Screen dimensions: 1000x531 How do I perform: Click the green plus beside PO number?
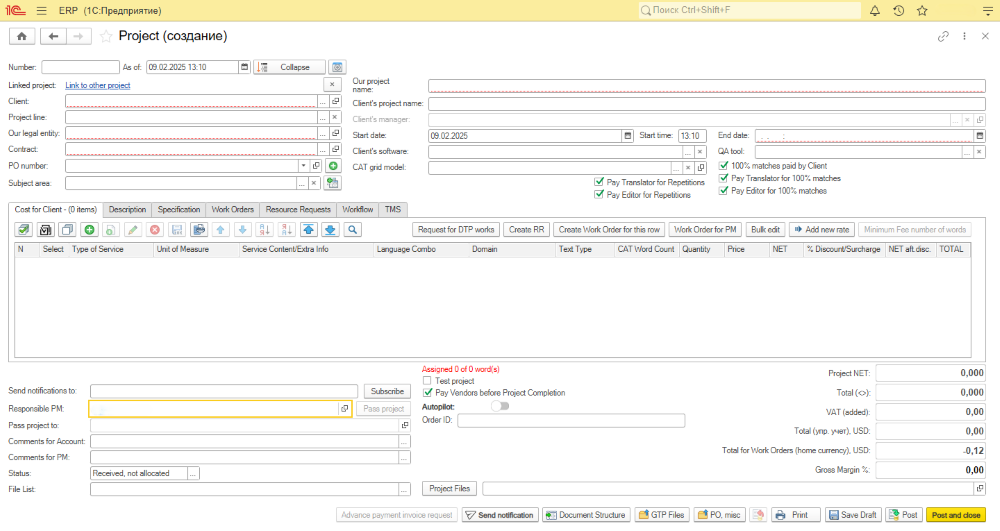click(333, 166)
